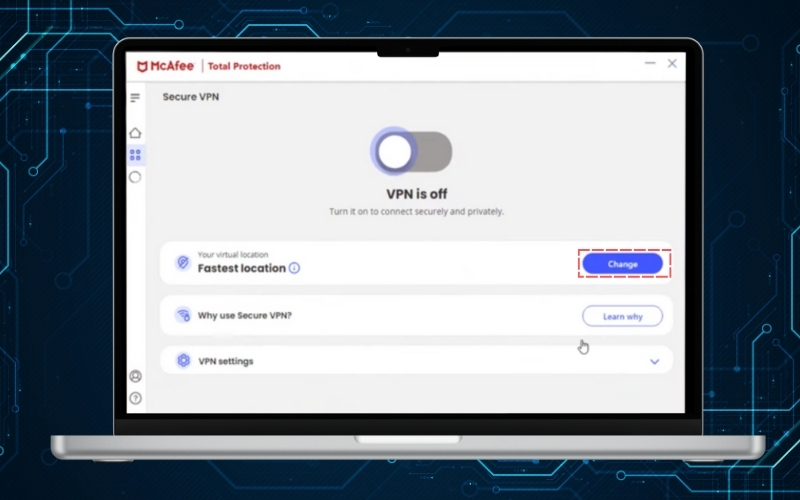Click the Total Protection title text
Viewport: 800px width, 500px height.
pos(244,66)
